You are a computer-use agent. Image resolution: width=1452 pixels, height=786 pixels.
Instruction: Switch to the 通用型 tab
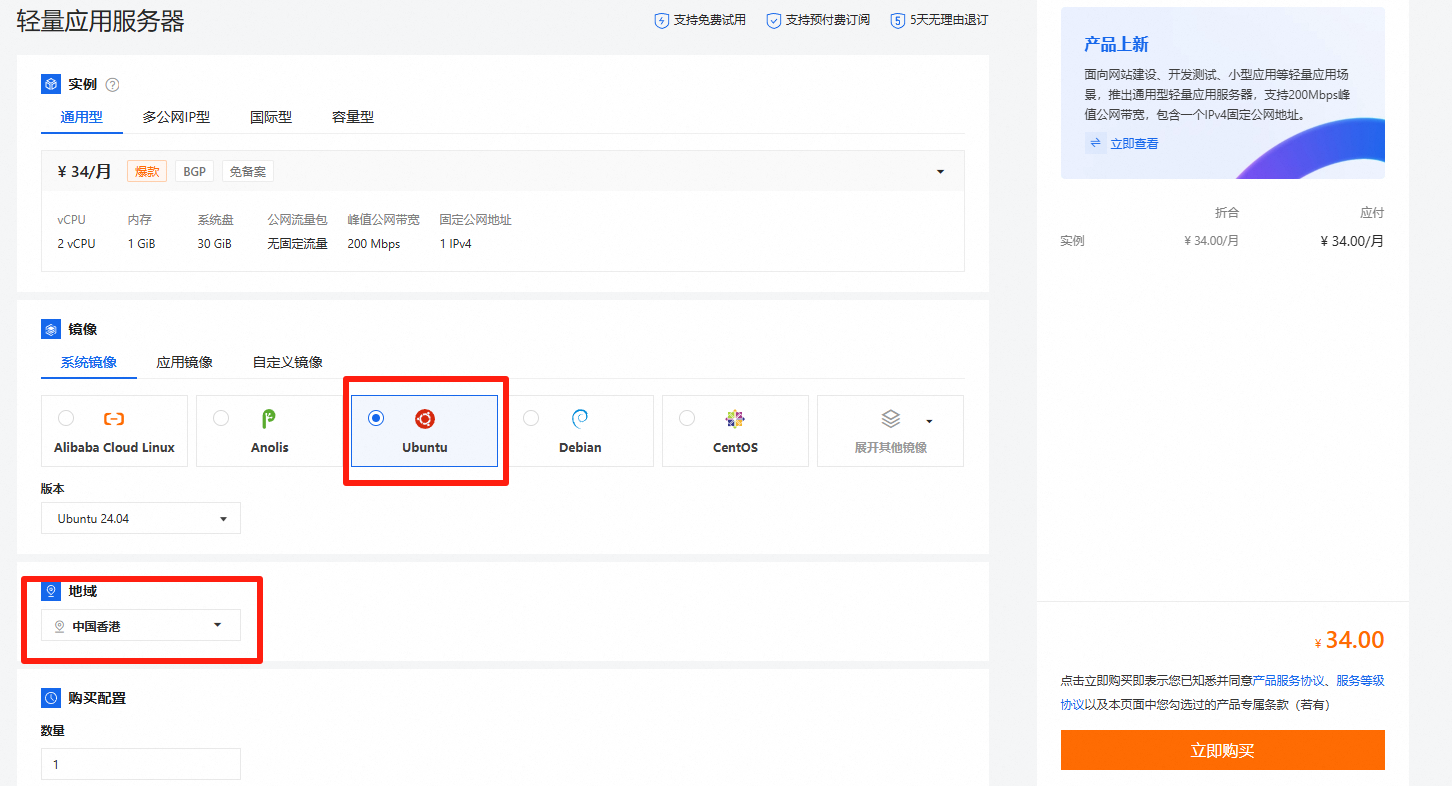click(x=82, y=117)
